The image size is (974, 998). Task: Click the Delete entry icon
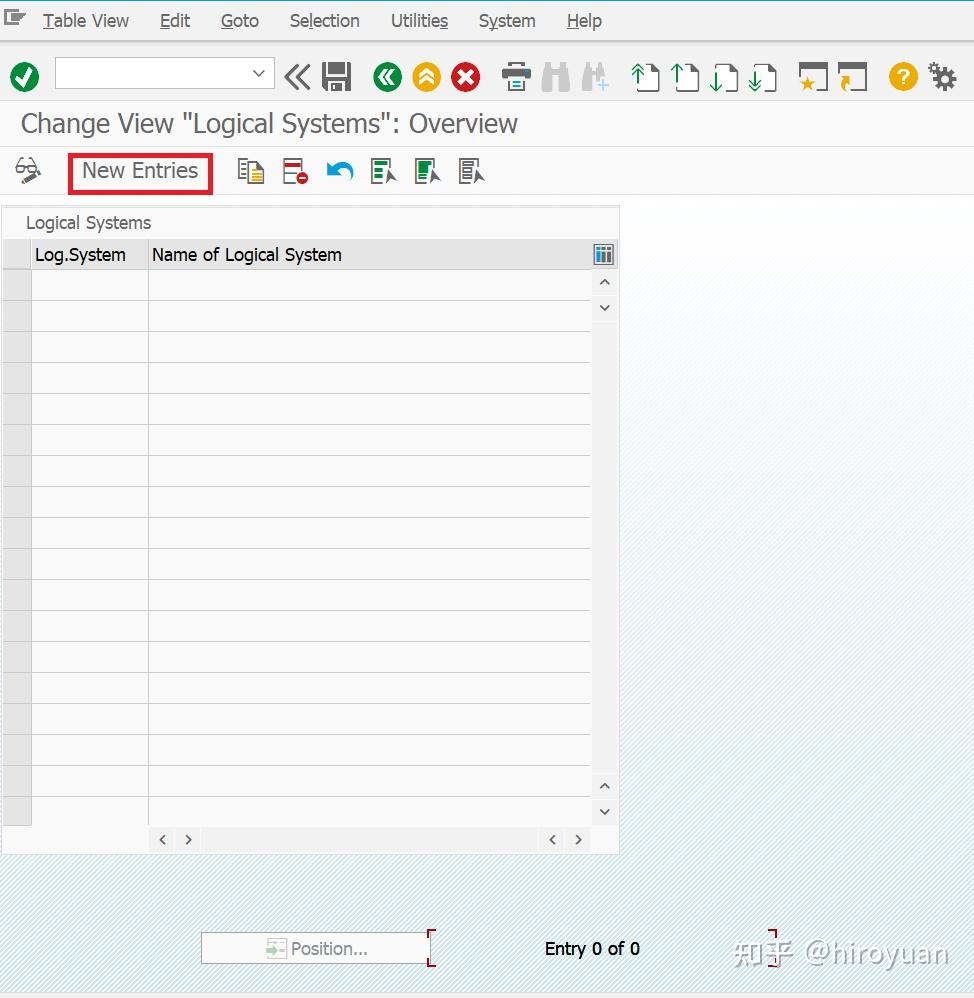pos(295,171)
